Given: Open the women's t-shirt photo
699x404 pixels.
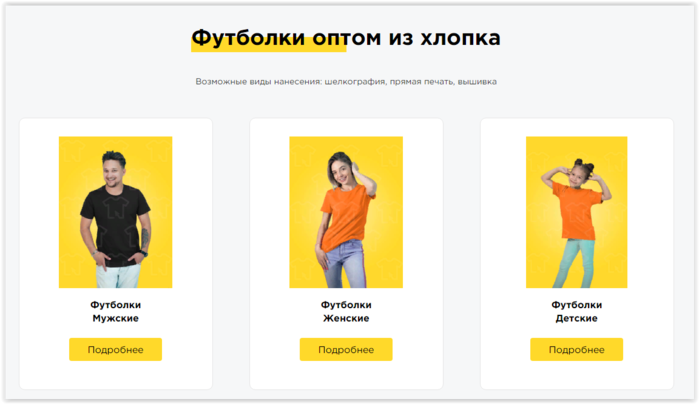Looking at the screenshot, I should coord(346,212).
